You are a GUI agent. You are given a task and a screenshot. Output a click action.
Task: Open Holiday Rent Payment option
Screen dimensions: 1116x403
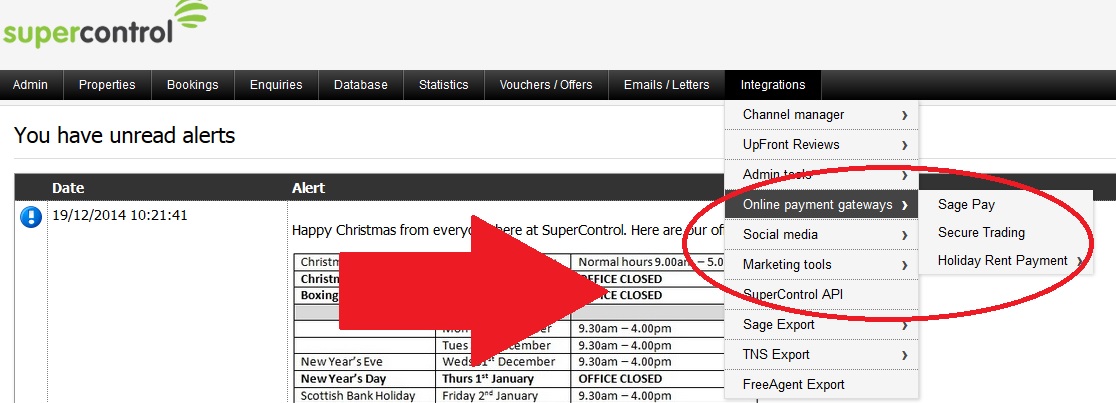tap(1002, 261)
